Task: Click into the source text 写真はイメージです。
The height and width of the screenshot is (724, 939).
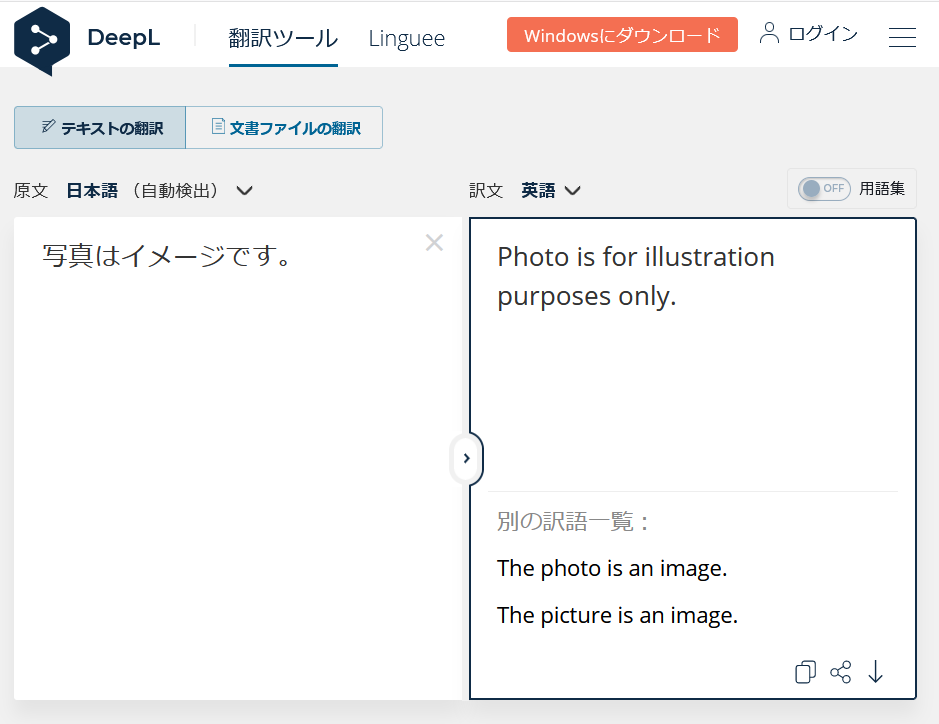Action: pyautogui.click(x=167, y=257)
